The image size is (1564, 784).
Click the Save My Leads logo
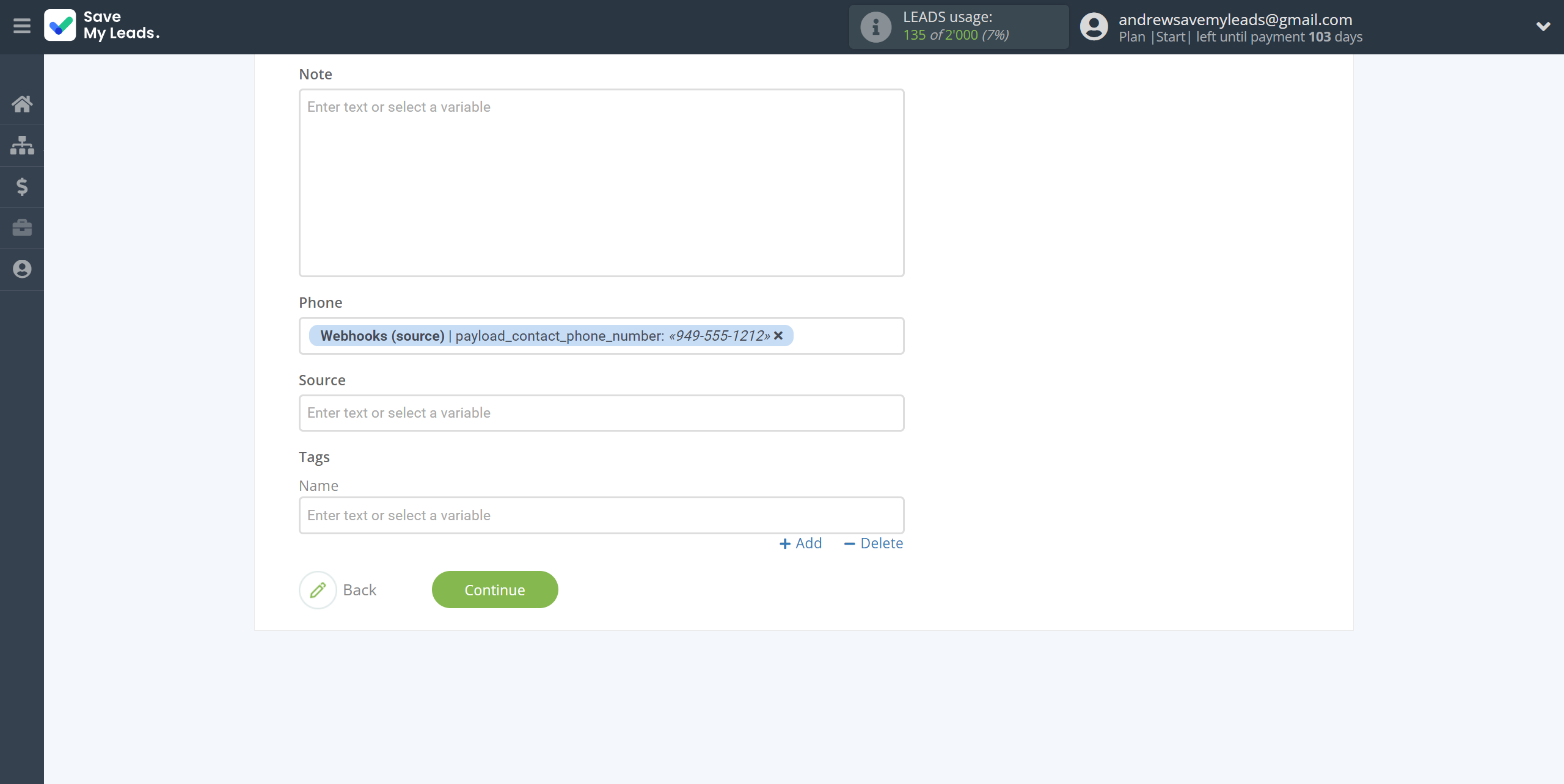point(102,26)
